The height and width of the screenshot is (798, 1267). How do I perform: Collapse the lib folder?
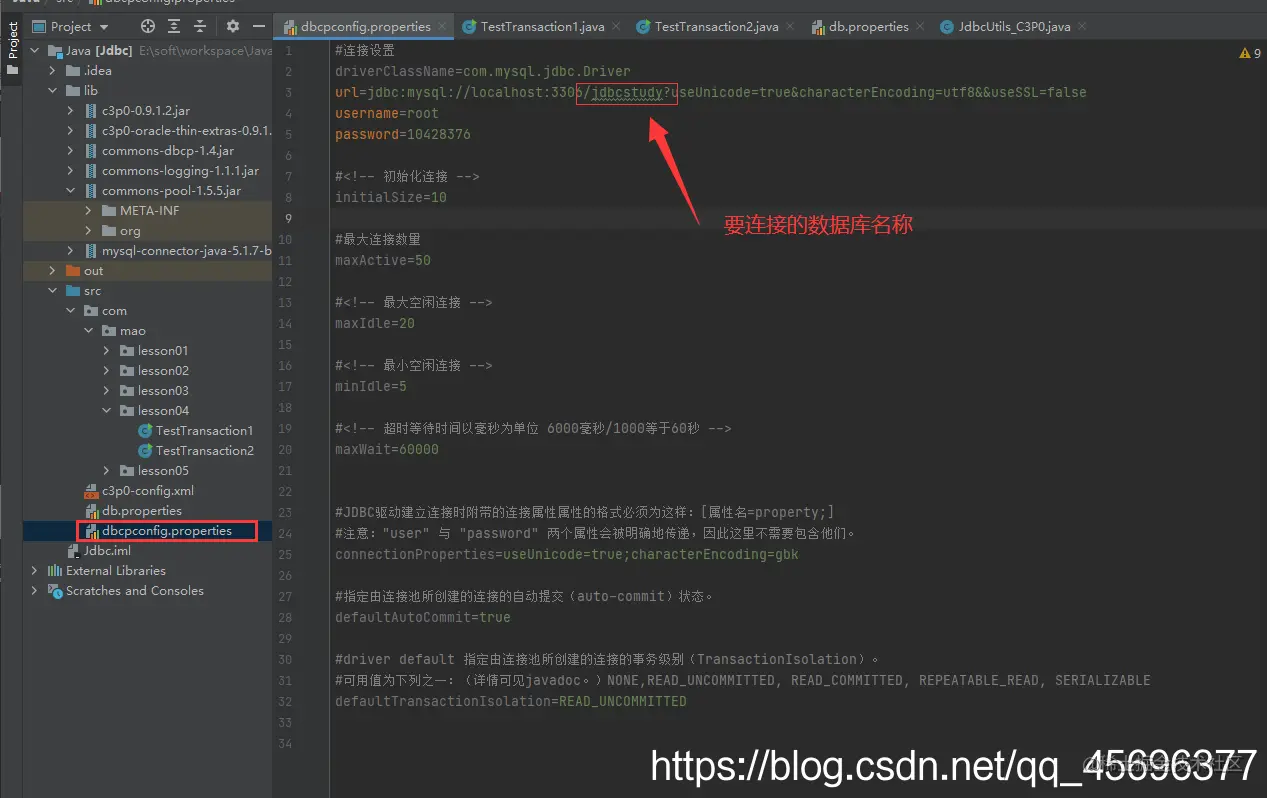[51, 90]
